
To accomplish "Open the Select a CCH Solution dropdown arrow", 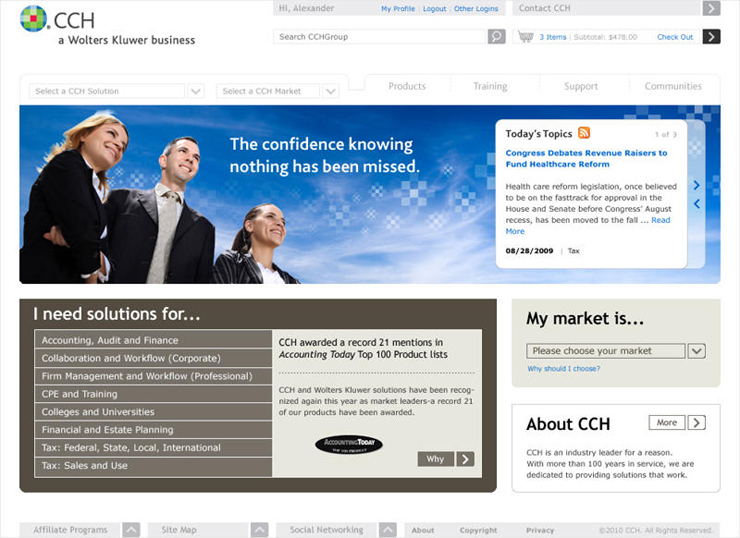I will tap(195, 91).
